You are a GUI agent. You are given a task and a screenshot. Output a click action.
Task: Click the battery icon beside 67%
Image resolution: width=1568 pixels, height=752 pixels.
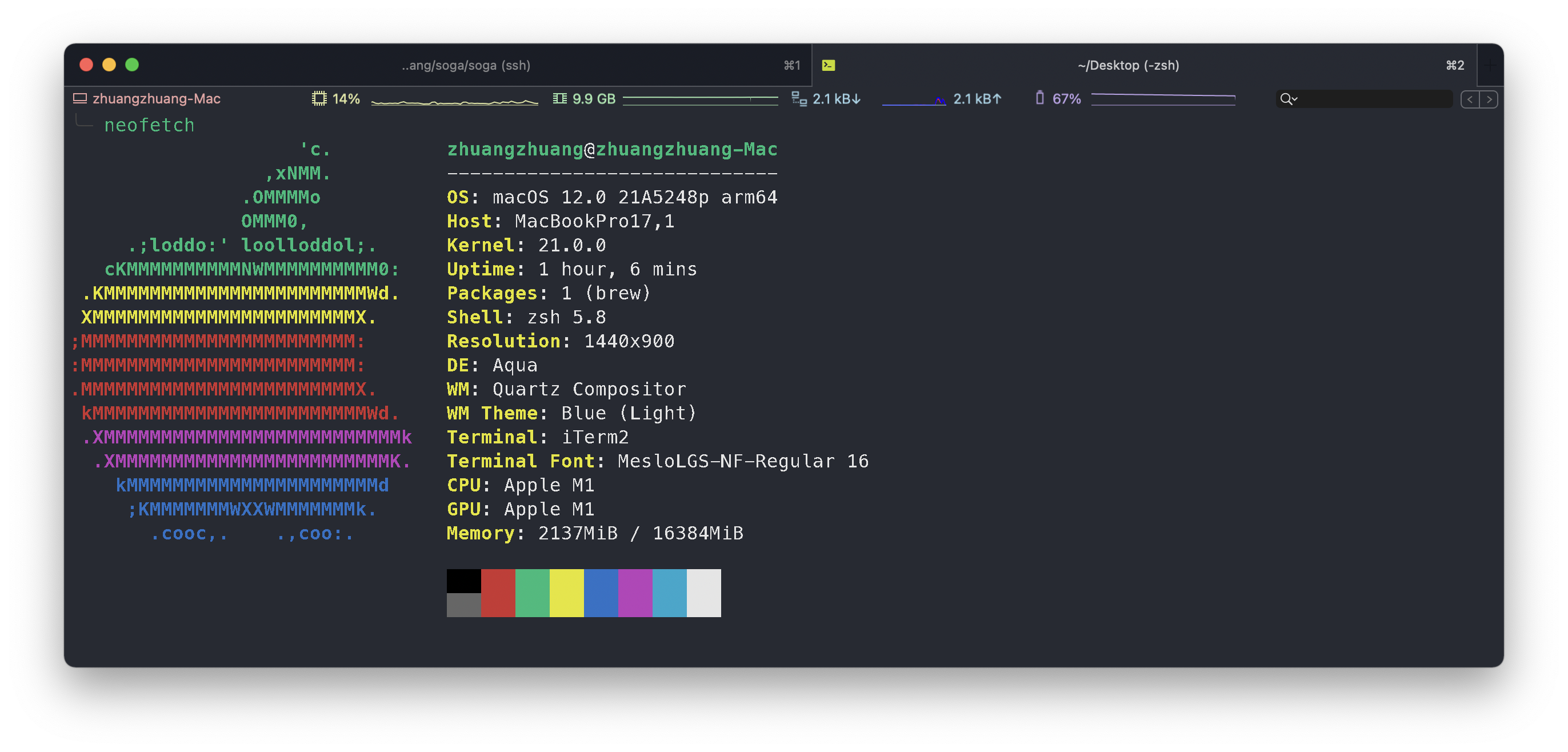[1039, 98]
